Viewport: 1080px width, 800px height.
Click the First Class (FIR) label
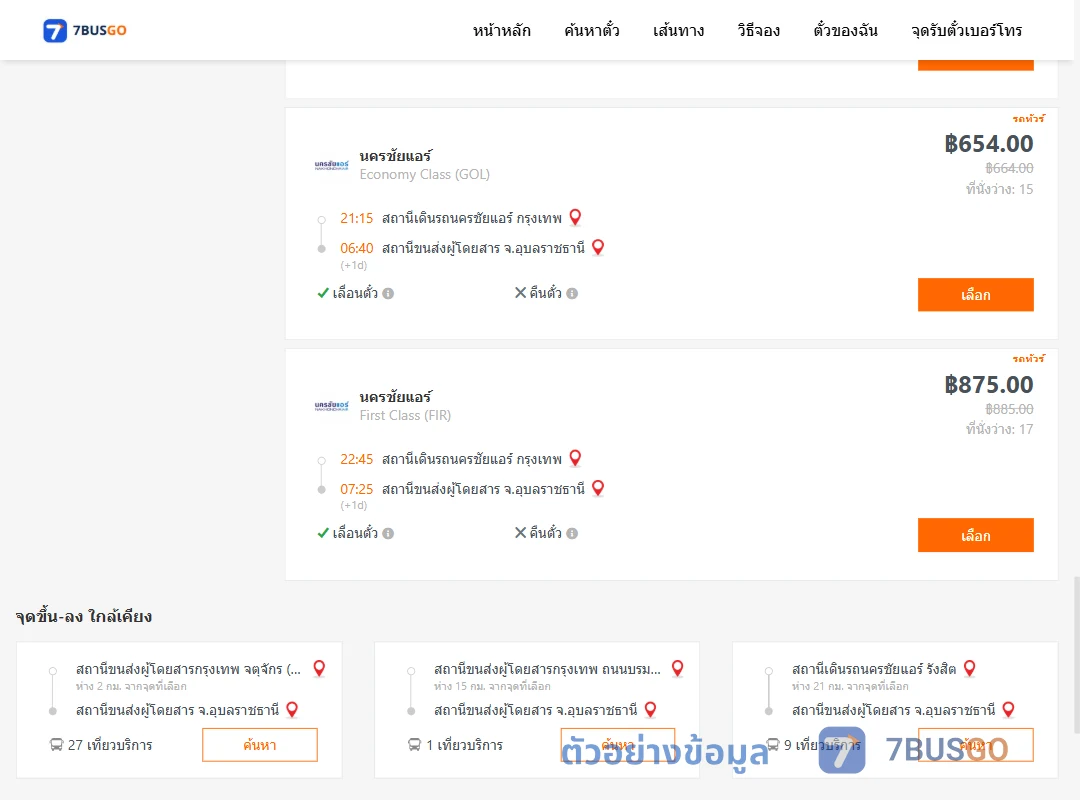click(x=405, y=416)
